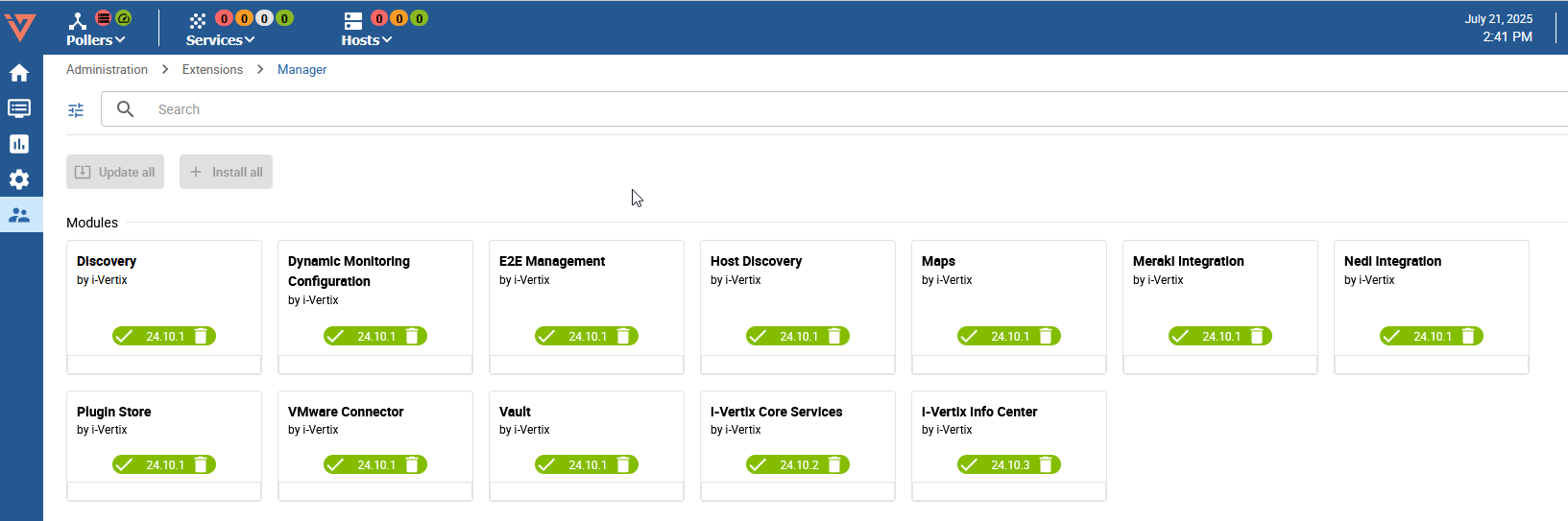Click the Hosts server icon
Screen dimensions: 1568x521
tap(353, 20)
